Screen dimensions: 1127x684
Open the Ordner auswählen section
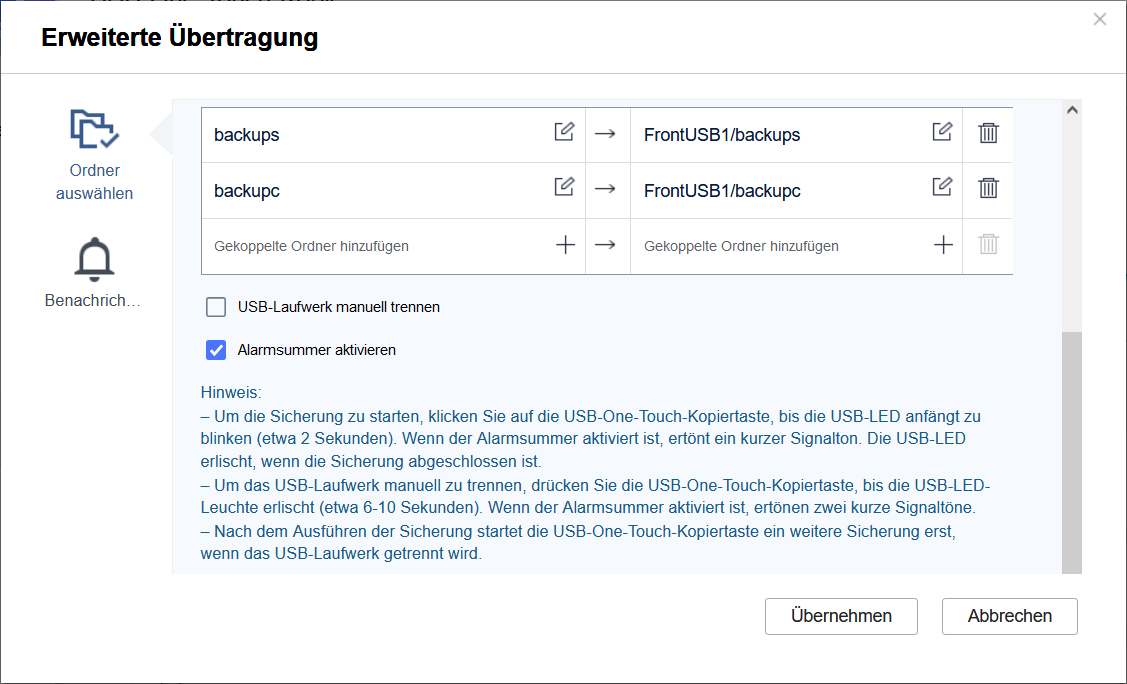click(94, 155)
